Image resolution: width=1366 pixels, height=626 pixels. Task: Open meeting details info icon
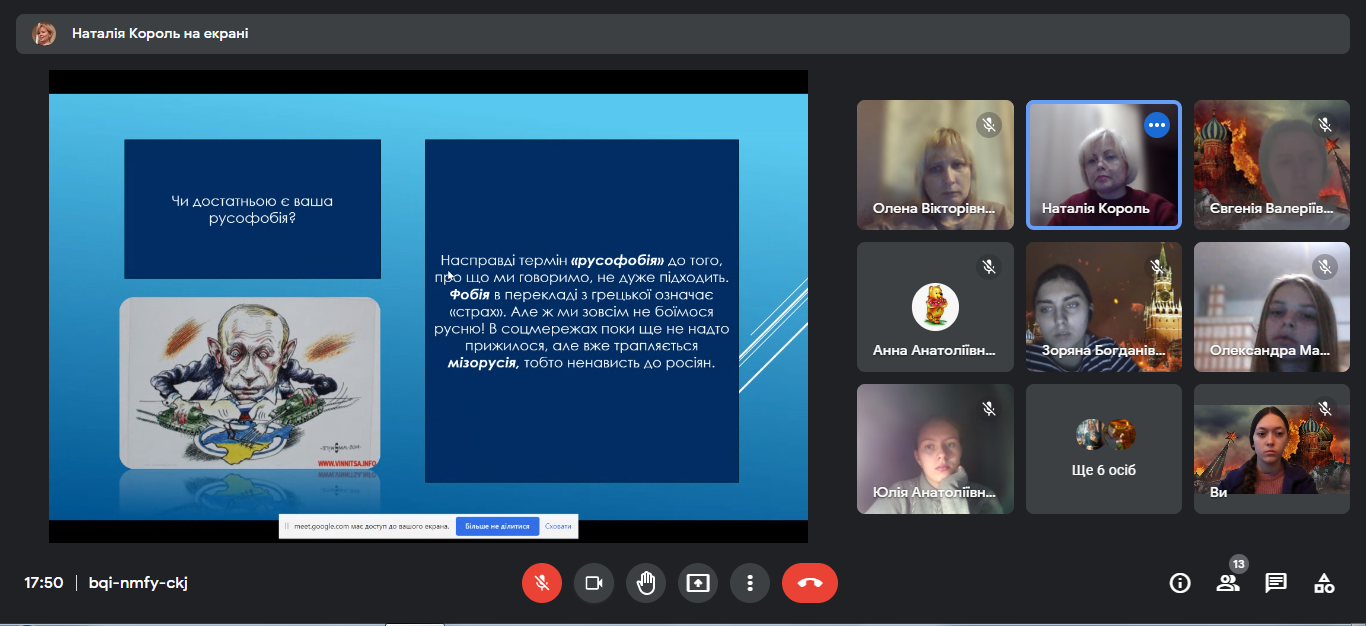coord(1180,583)
